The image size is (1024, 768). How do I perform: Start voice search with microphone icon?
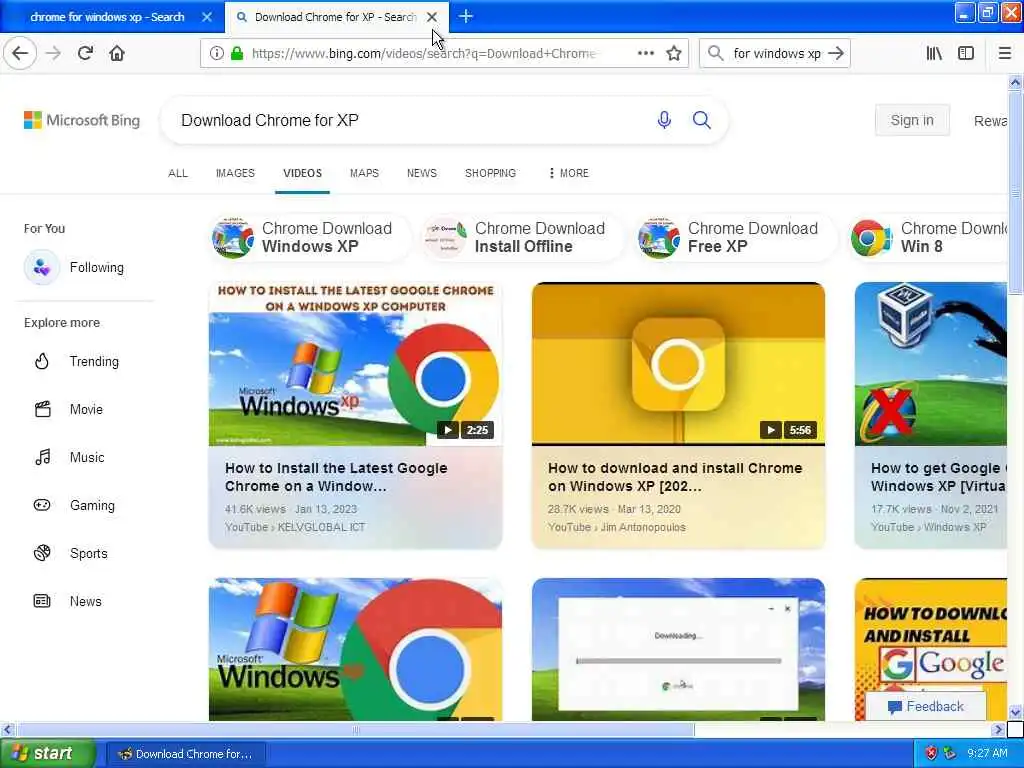664,120
